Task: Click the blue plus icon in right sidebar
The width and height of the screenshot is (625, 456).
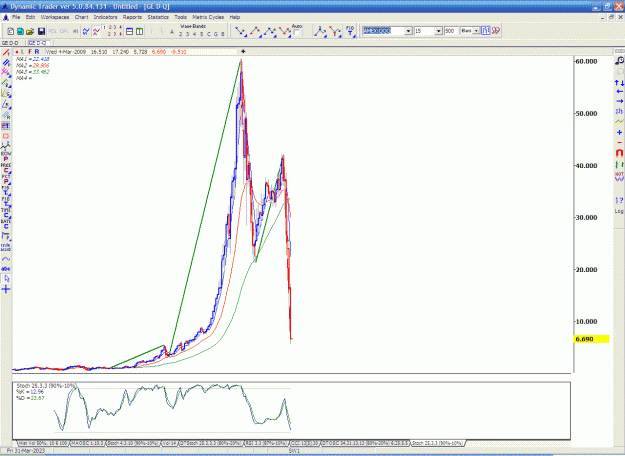Action: point(619,132)
